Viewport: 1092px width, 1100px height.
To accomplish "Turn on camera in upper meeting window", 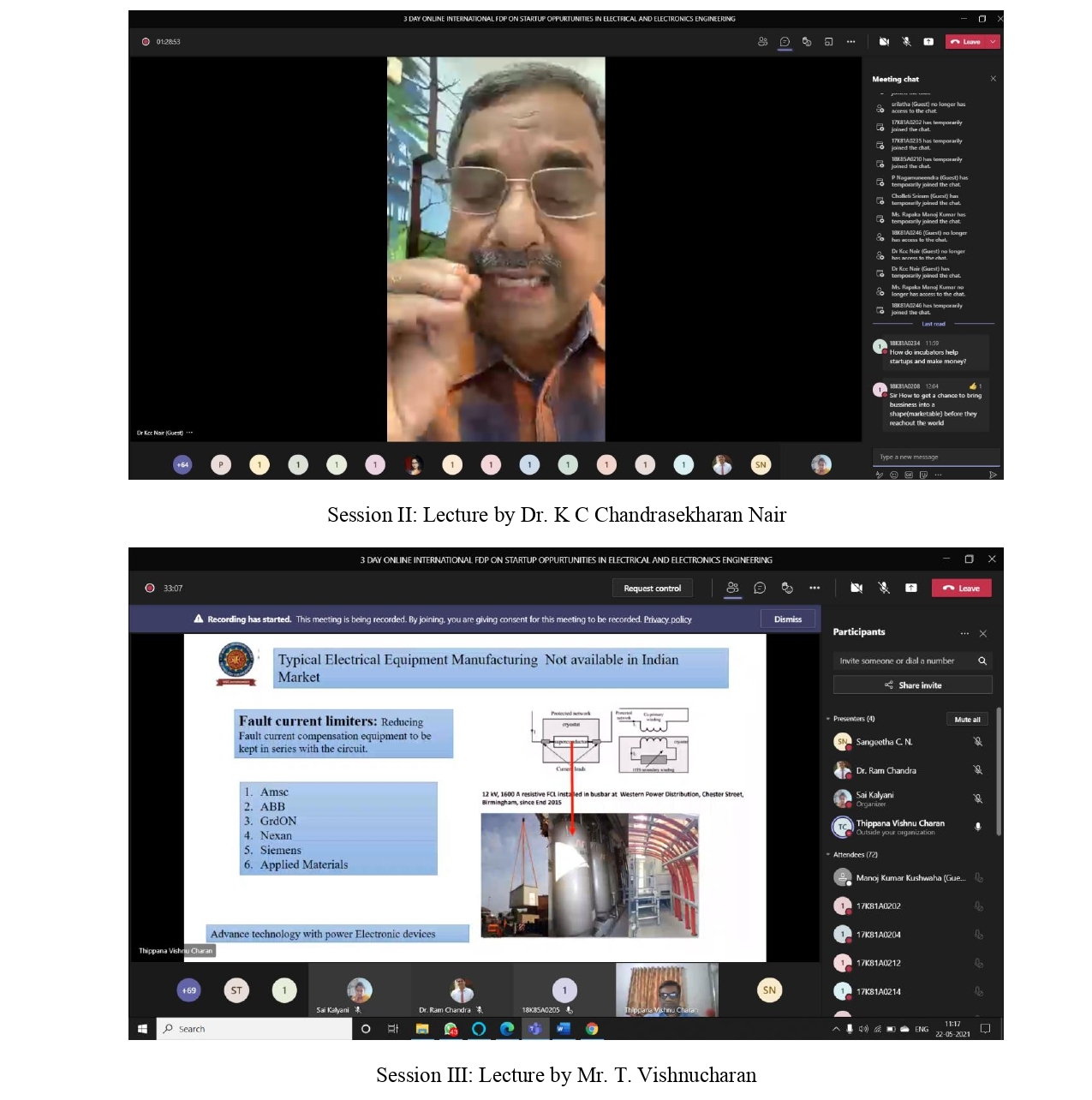I will (884, 41).
